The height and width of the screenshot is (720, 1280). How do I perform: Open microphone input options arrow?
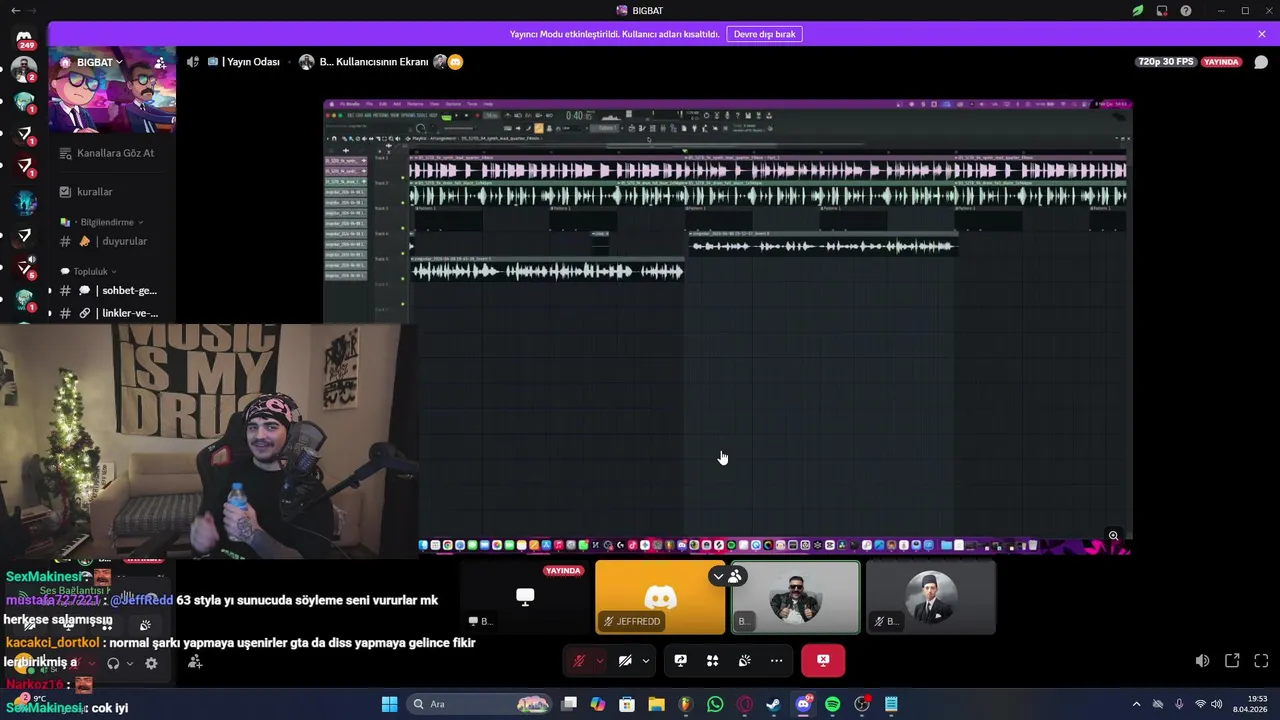pyautogui.click(x=600, y=661)
